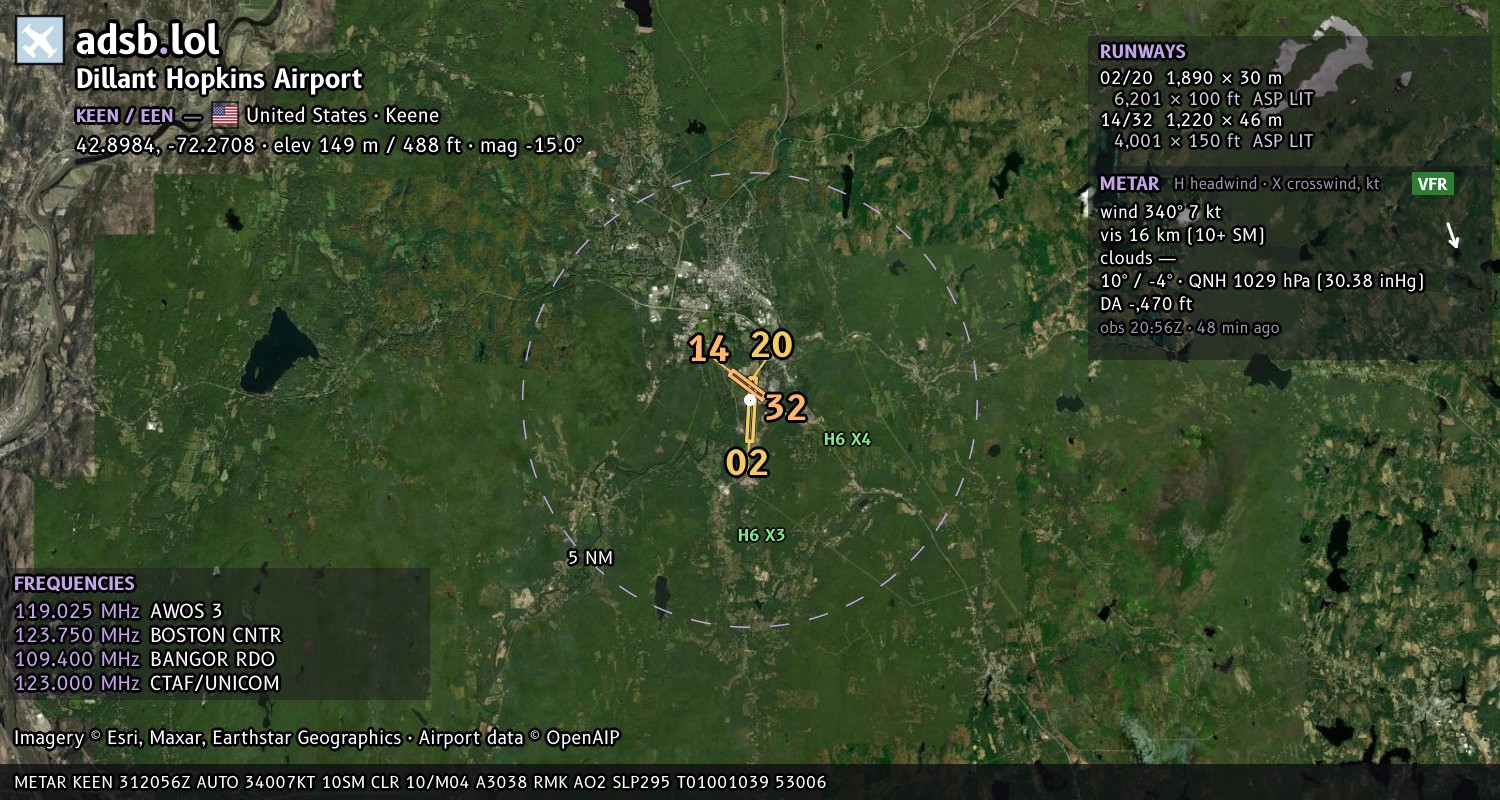The height and width of the screenshot is (800, 1500).
Task: Click the RUNWAYS panel heading
Action: pyautogui.click(x=1142, y=52)
